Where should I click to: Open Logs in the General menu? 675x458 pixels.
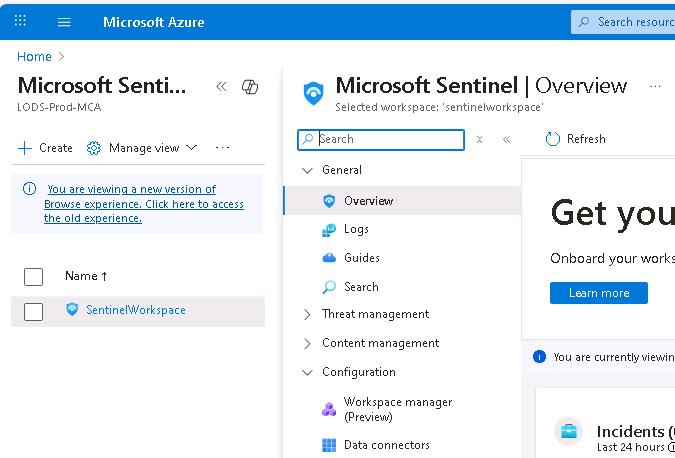(356, 229)
